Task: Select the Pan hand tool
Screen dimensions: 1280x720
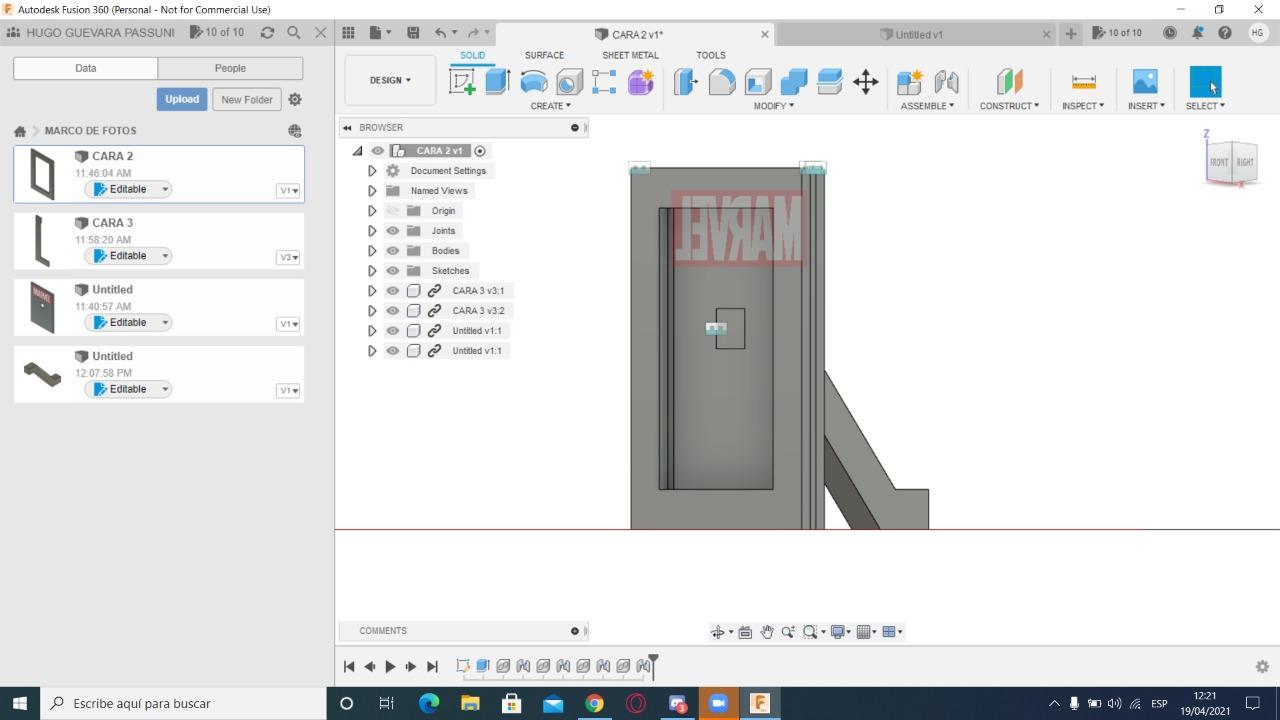Action: [x=767, y=632]
